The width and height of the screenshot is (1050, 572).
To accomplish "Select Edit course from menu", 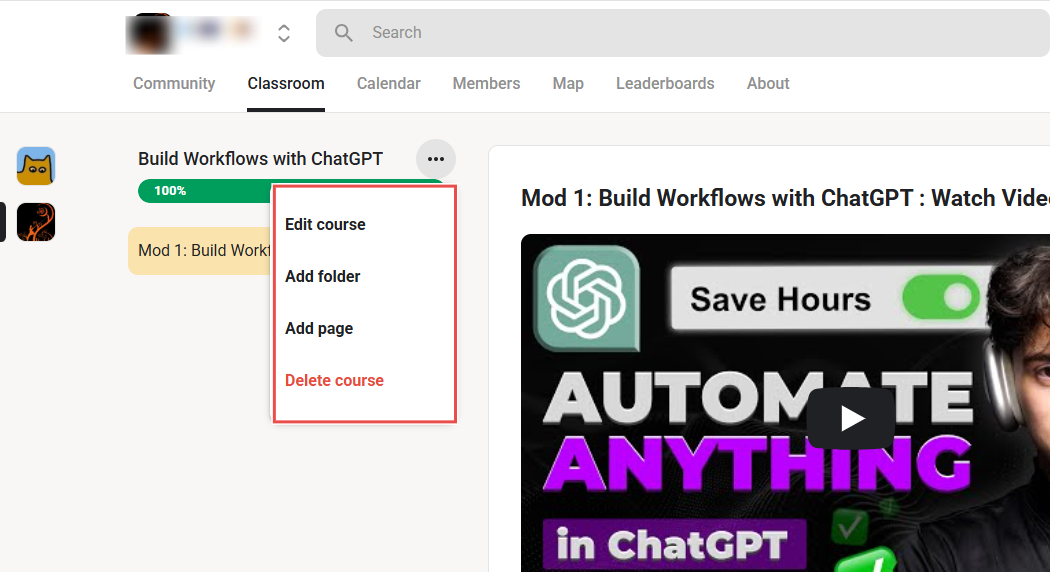I will [x=325, y=224].
